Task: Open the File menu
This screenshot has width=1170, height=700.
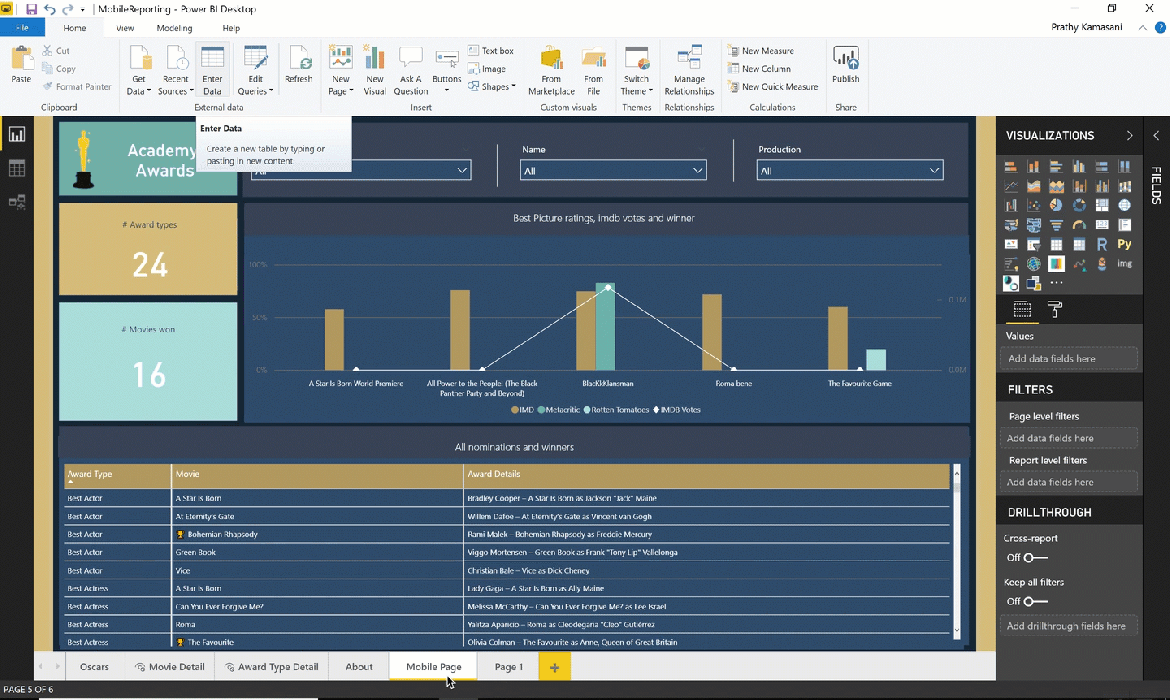Action: pos(22,28)
